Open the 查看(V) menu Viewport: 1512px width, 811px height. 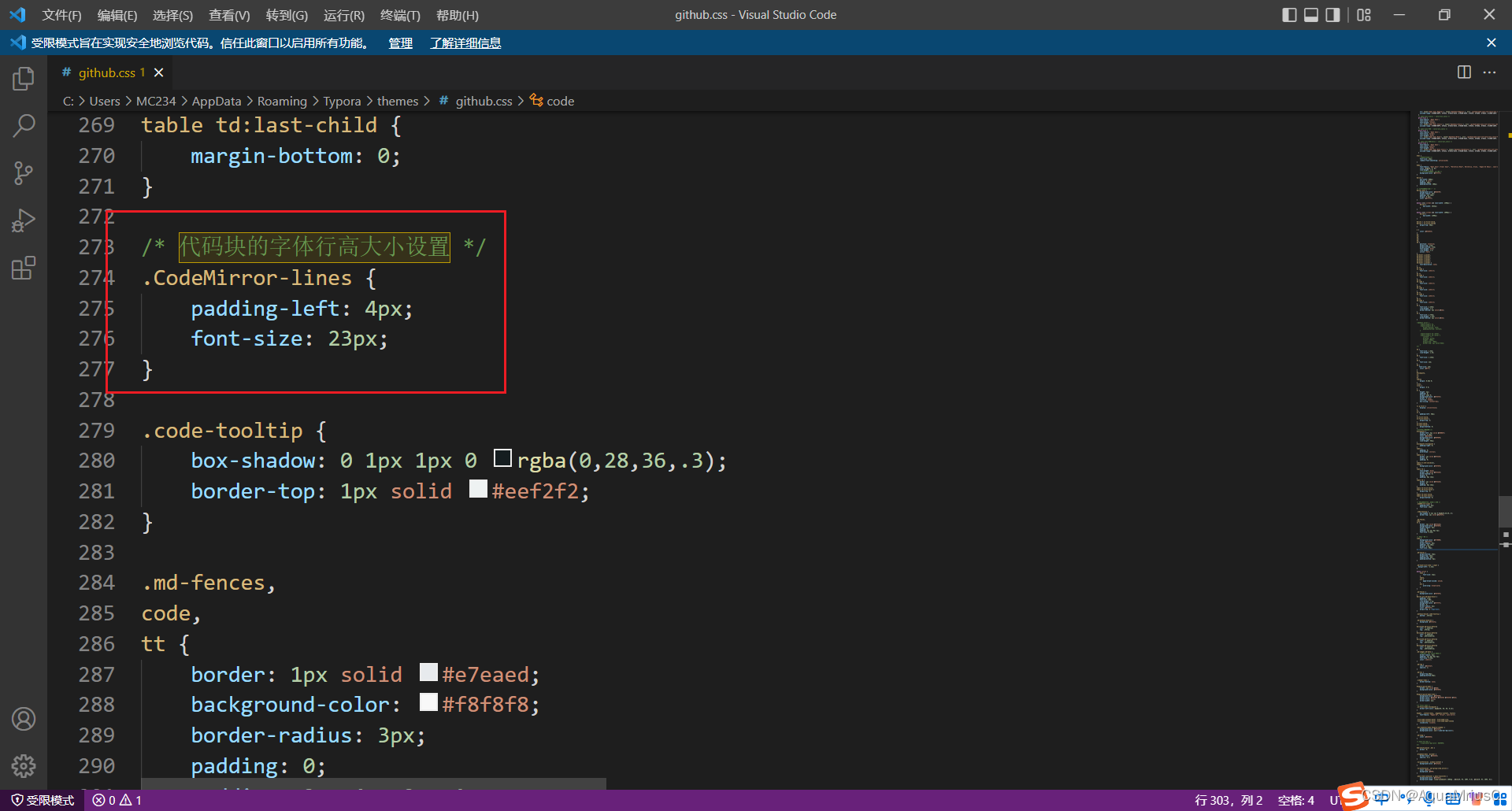(229, 15)
